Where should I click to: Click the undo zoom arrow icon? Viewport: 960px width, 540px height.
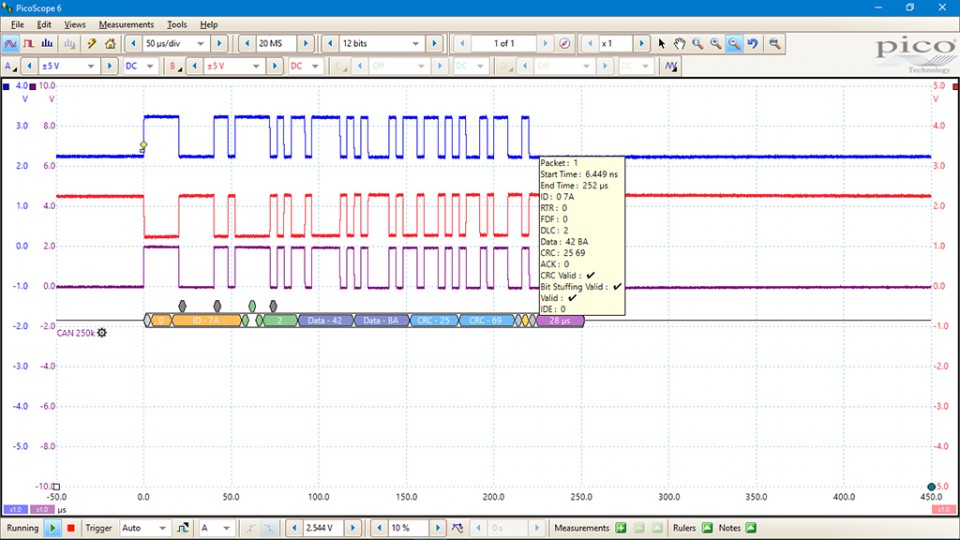point(752,44)
